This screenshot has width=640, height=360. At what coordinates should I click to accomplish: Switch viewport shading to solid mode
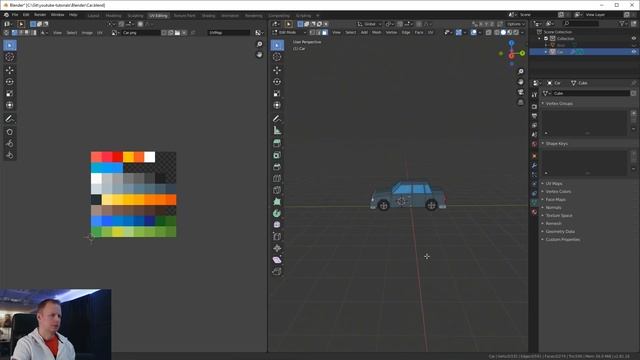(x=503, y=32)
